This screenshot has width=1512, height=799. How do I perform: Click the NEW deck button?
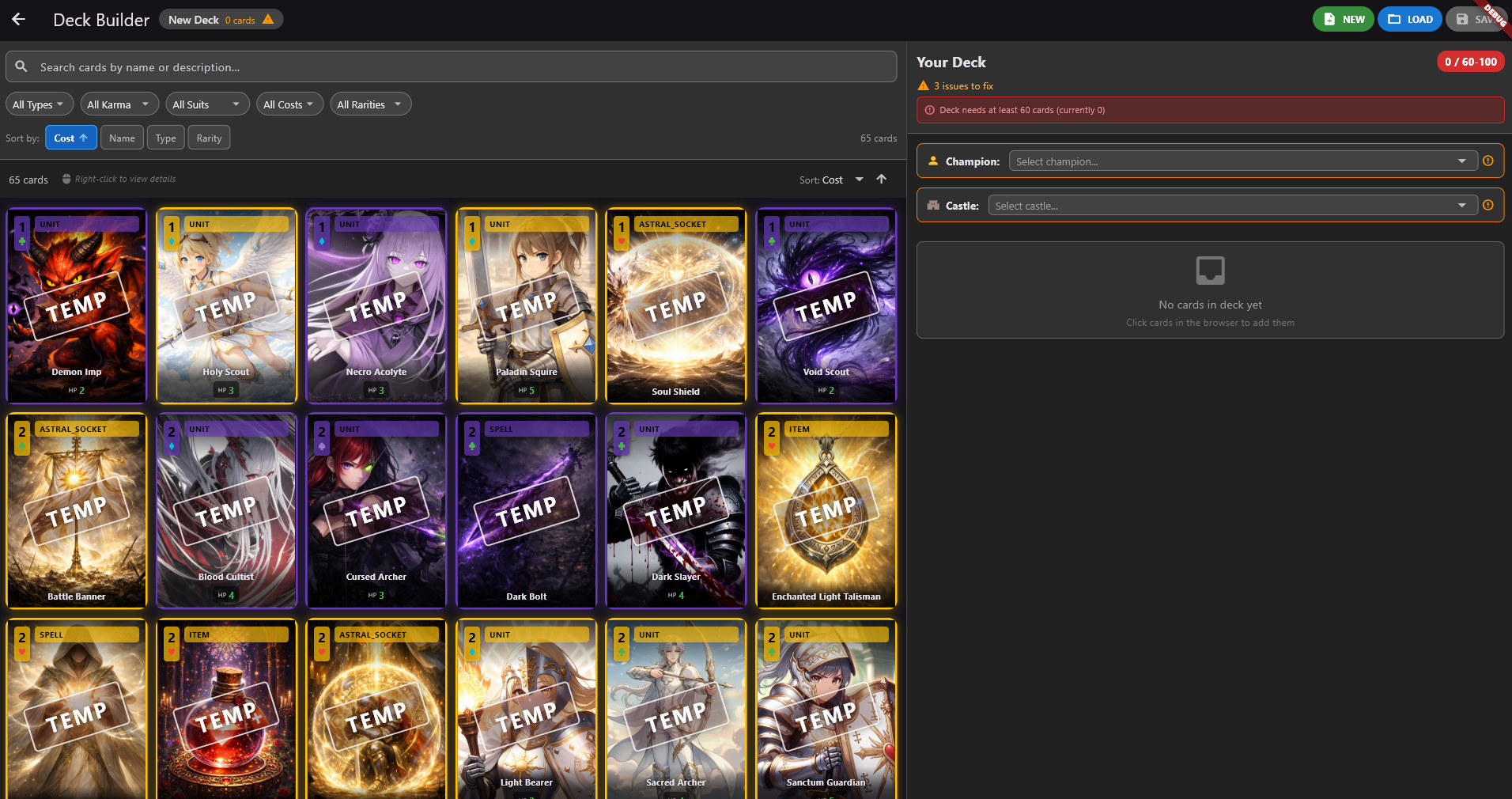pos(1344,20)
